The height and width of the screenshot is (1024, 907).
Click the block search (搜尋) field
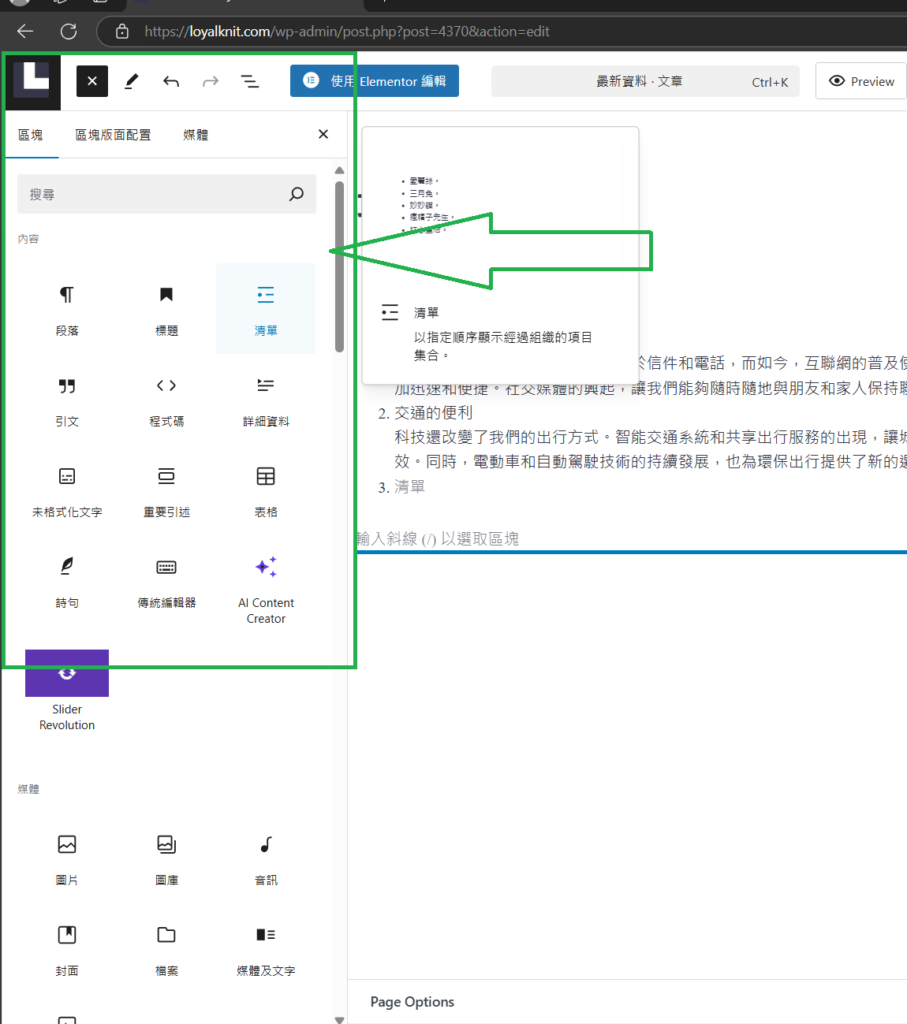(x=155, y=194)
